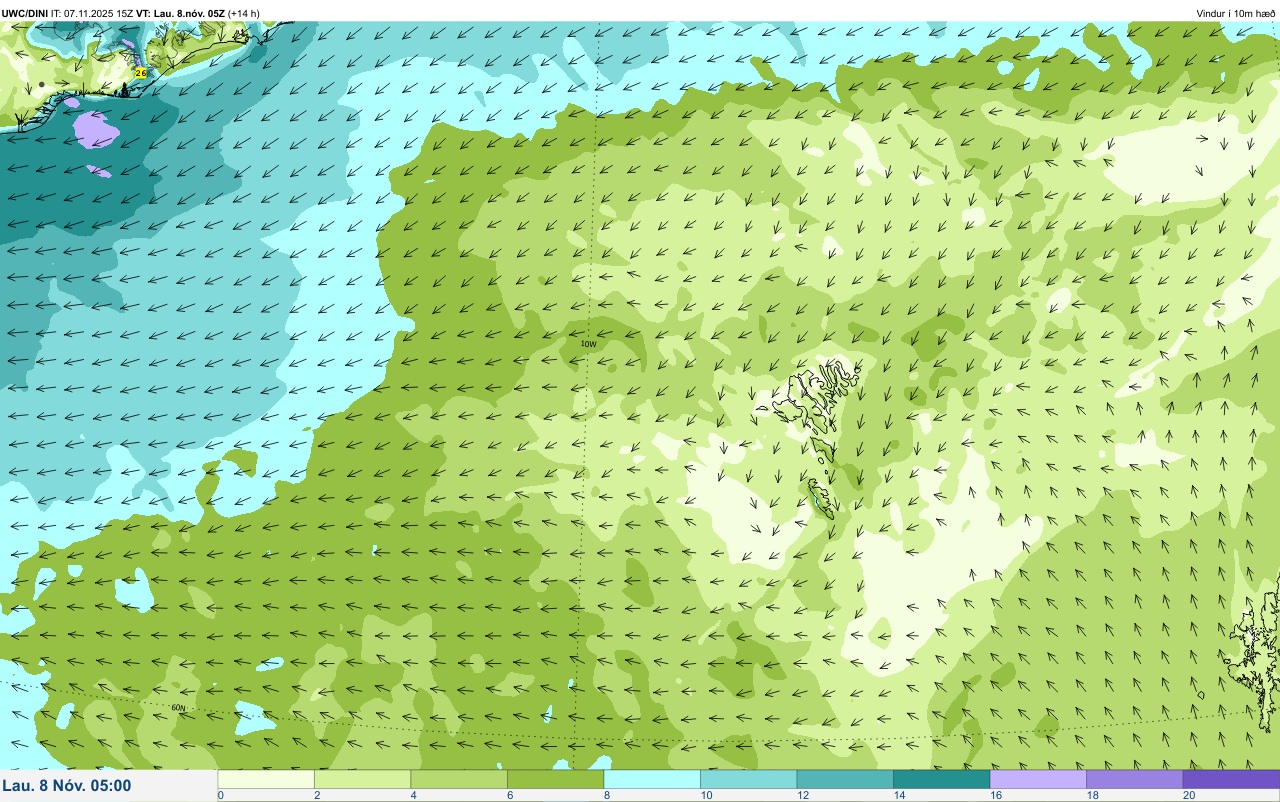Click the legend value '8'
The image size is (1280, 802).
(x=605, y=795)
